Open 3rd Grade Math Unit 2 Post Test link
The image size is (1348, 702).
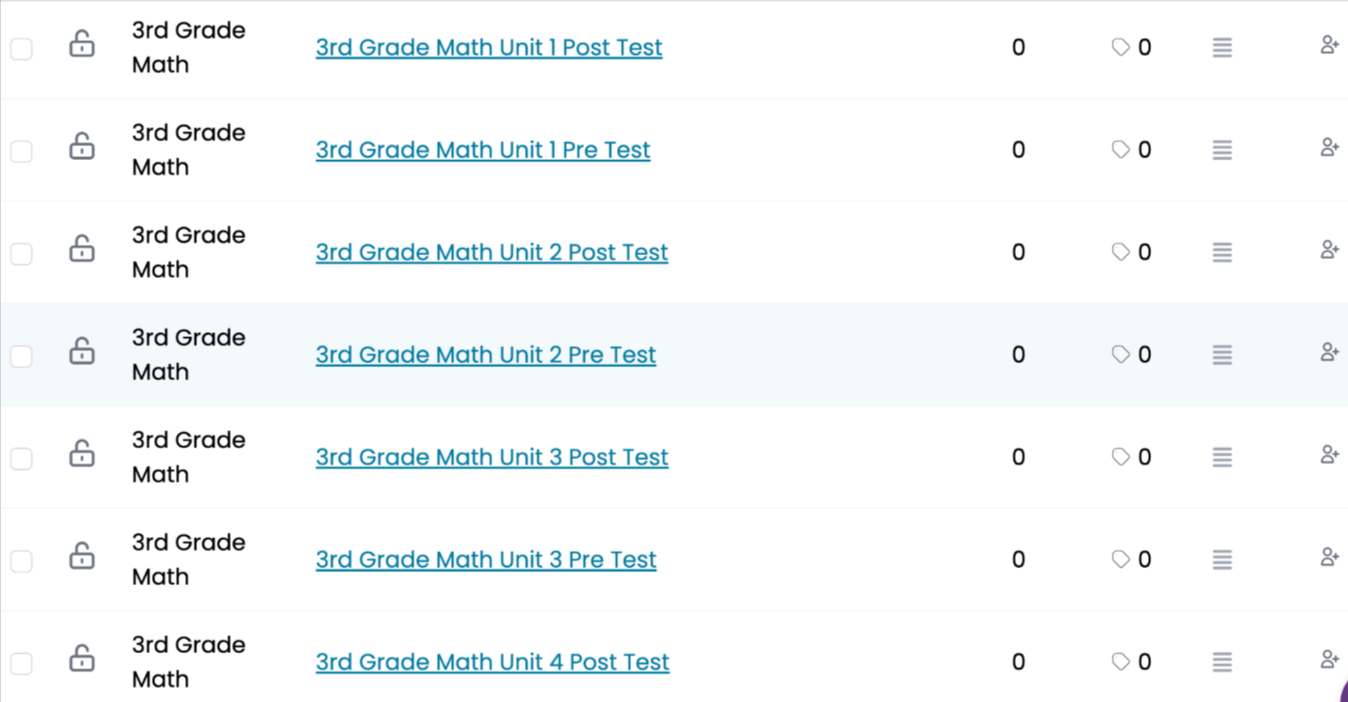pyautogui.click(x=492, y=252)
